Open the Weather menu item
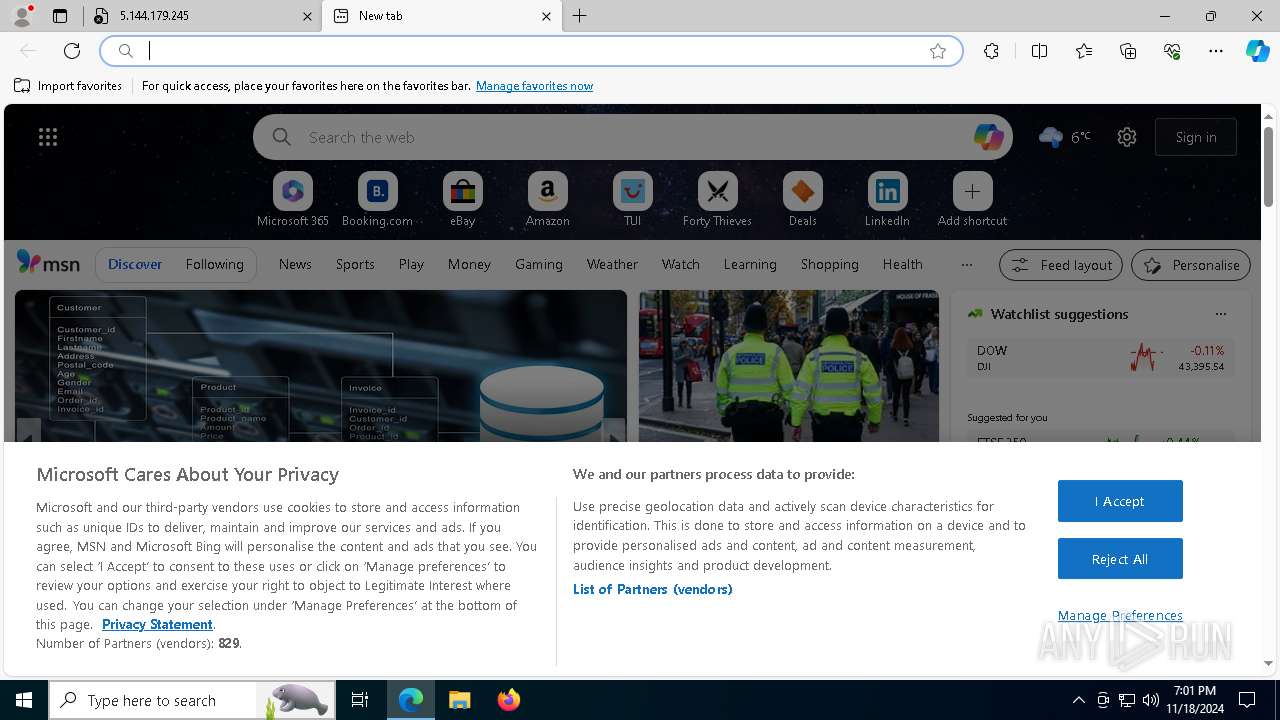1280x720 pixels. [x=612, y=264]
